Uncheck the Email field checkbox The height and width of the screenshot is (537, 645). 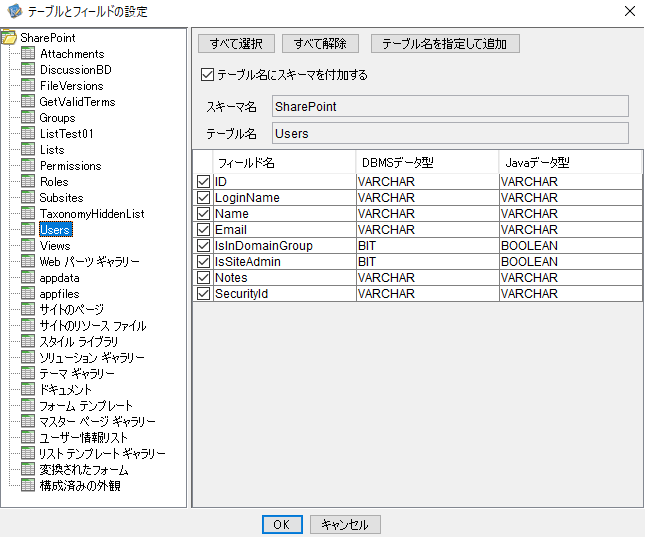(204, 229)
